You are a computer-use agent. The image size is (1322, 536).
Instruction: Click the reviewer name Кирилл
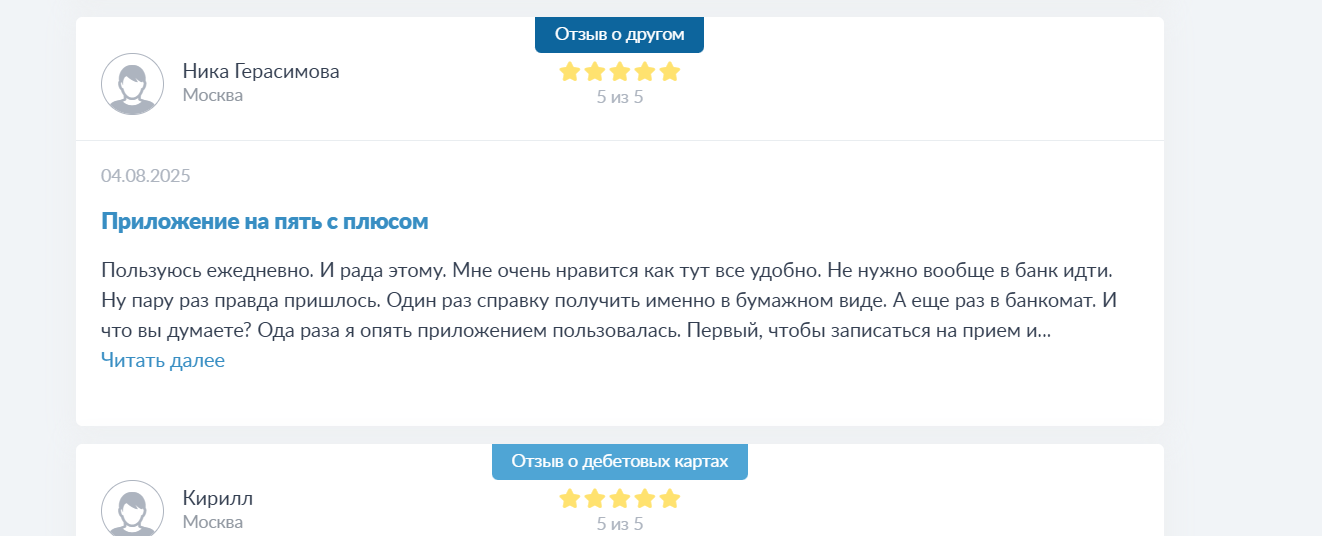[218, 498]
